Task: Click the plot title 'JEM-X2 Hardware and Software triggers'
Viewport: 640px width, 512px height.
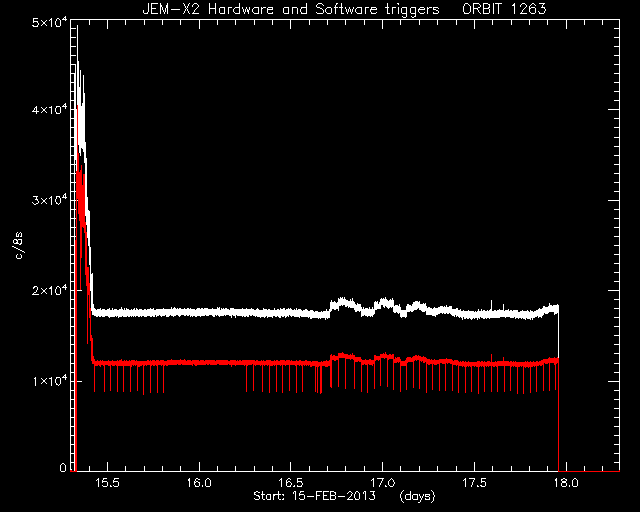Action: point(291,9)
